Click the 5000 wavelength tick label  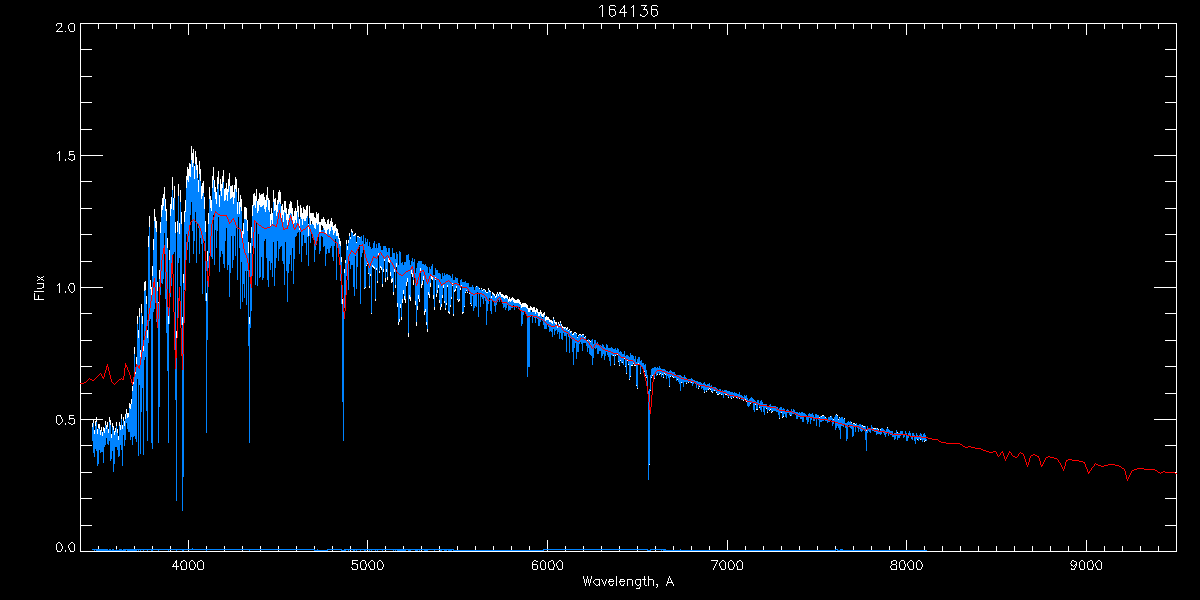[x=368, y=566]
